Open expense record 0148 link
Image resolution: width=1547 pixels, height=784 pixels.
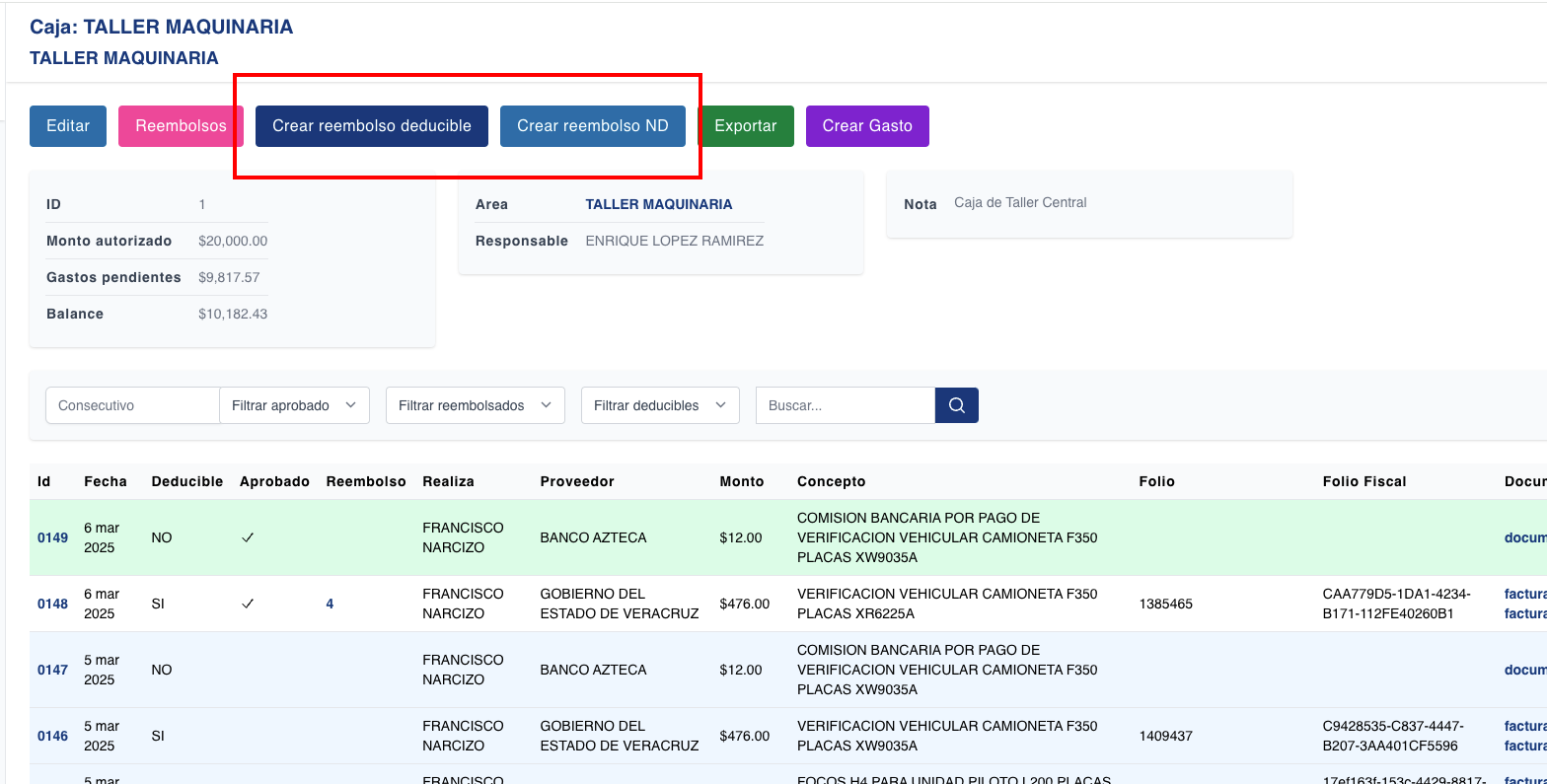point(53,604)
